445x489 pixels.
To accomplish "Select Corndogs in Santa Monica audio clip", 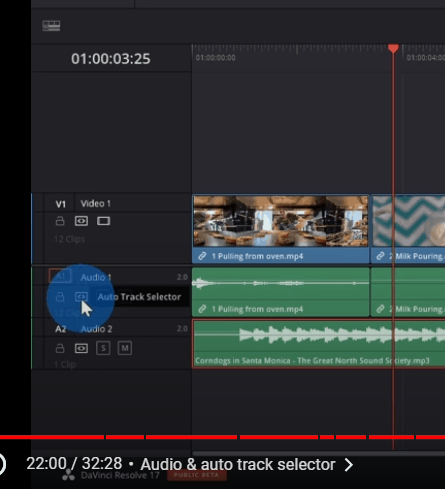I will 319,343.
